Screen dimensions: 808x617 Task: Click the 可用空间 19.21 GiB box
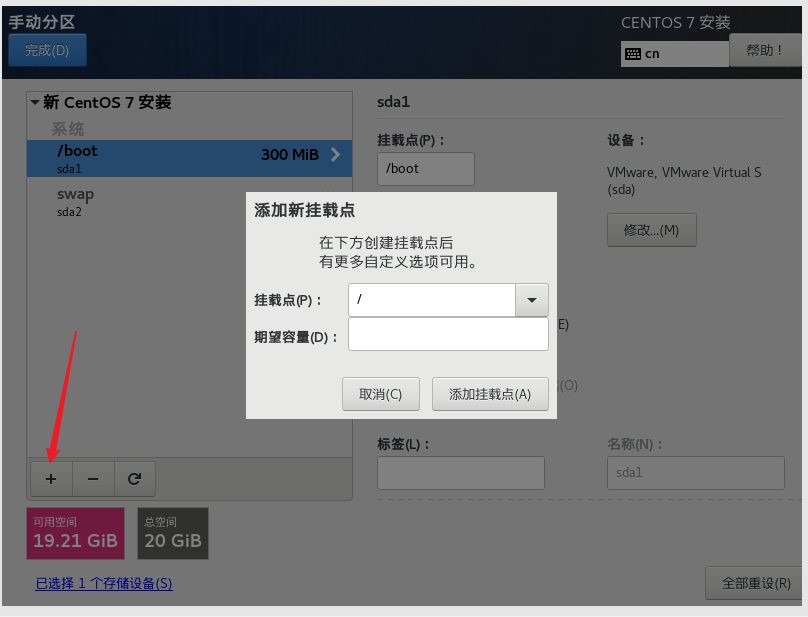click(x=75, y=533)
